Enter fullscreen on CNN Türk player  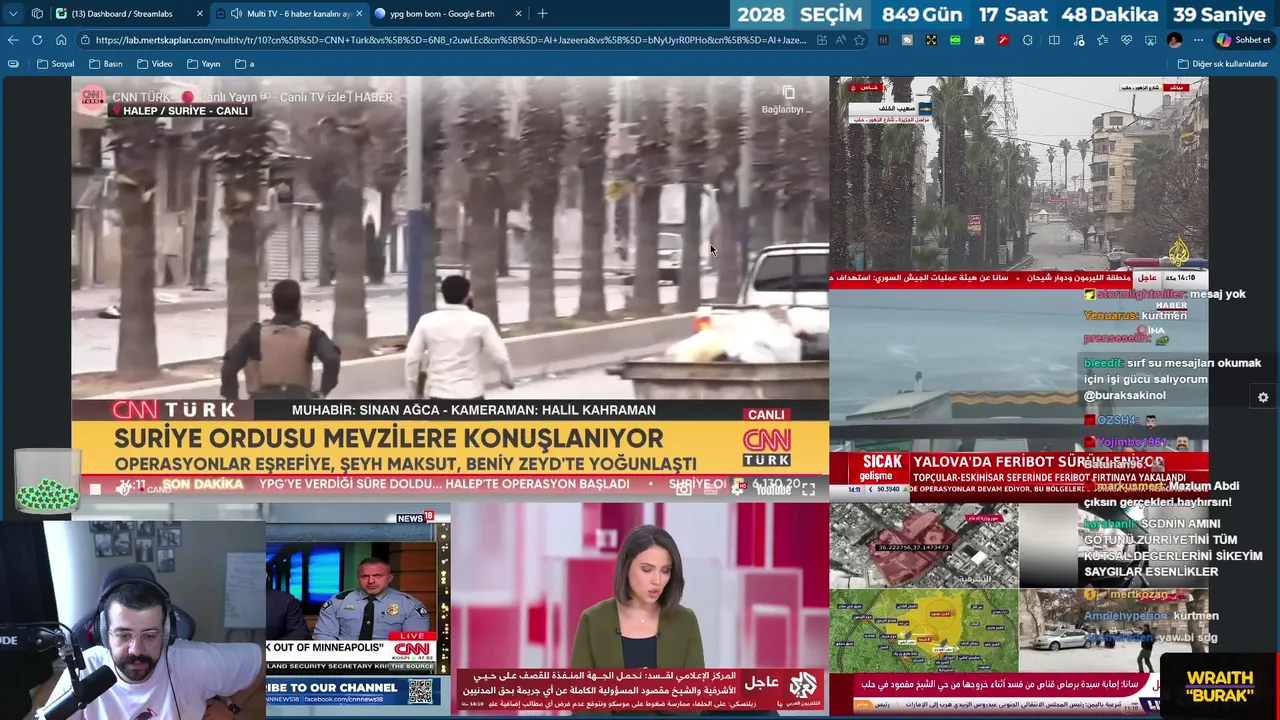[808, 488]
